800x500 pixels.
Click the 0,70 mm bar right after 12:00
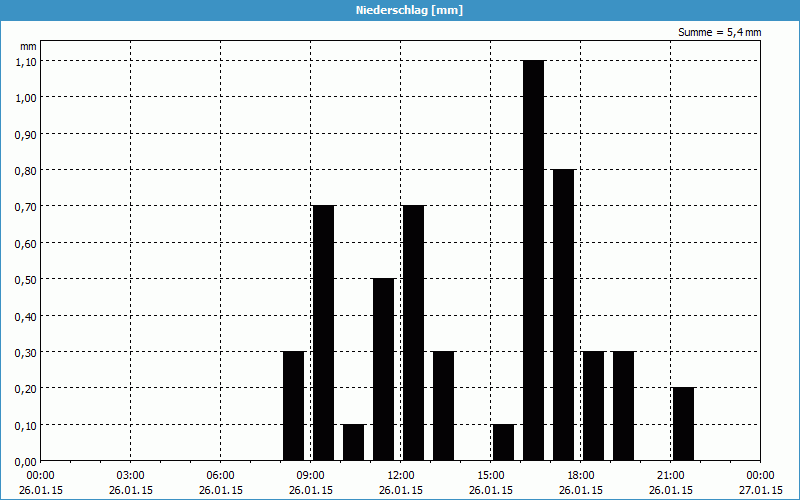(x=413, y=332)
